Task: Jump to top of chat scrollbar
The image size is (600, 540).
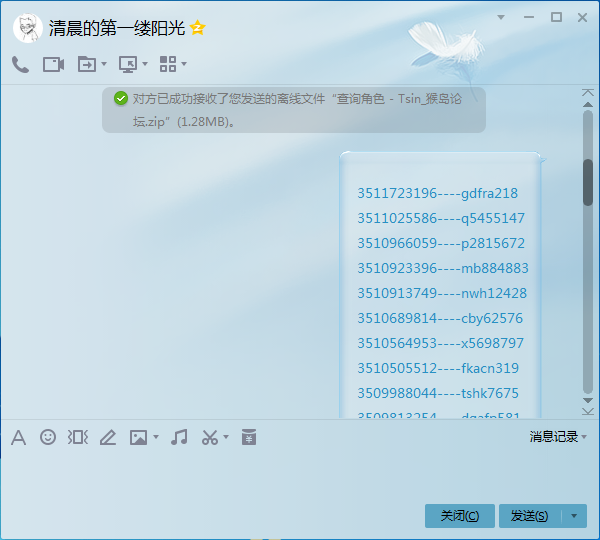Action: click(588, 93)
